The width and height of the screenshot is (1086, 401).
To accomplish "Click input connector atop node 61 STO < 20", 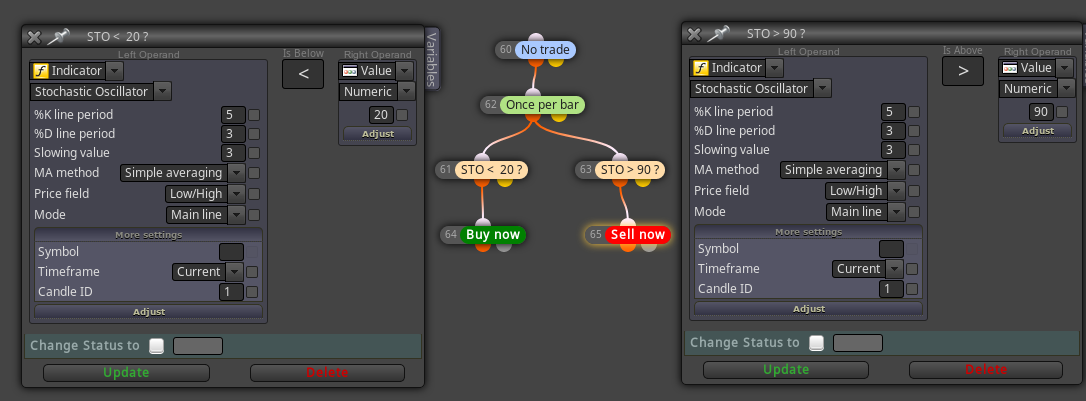I will [x=482, y=158].
